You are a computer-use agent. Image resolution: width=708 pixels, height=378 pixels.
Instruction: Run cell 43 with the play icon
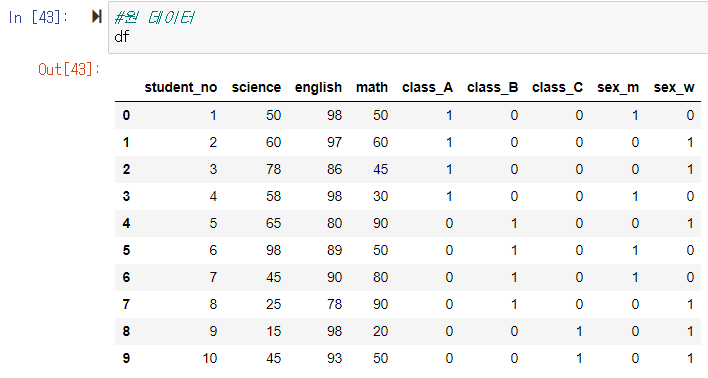coord(97,17)
